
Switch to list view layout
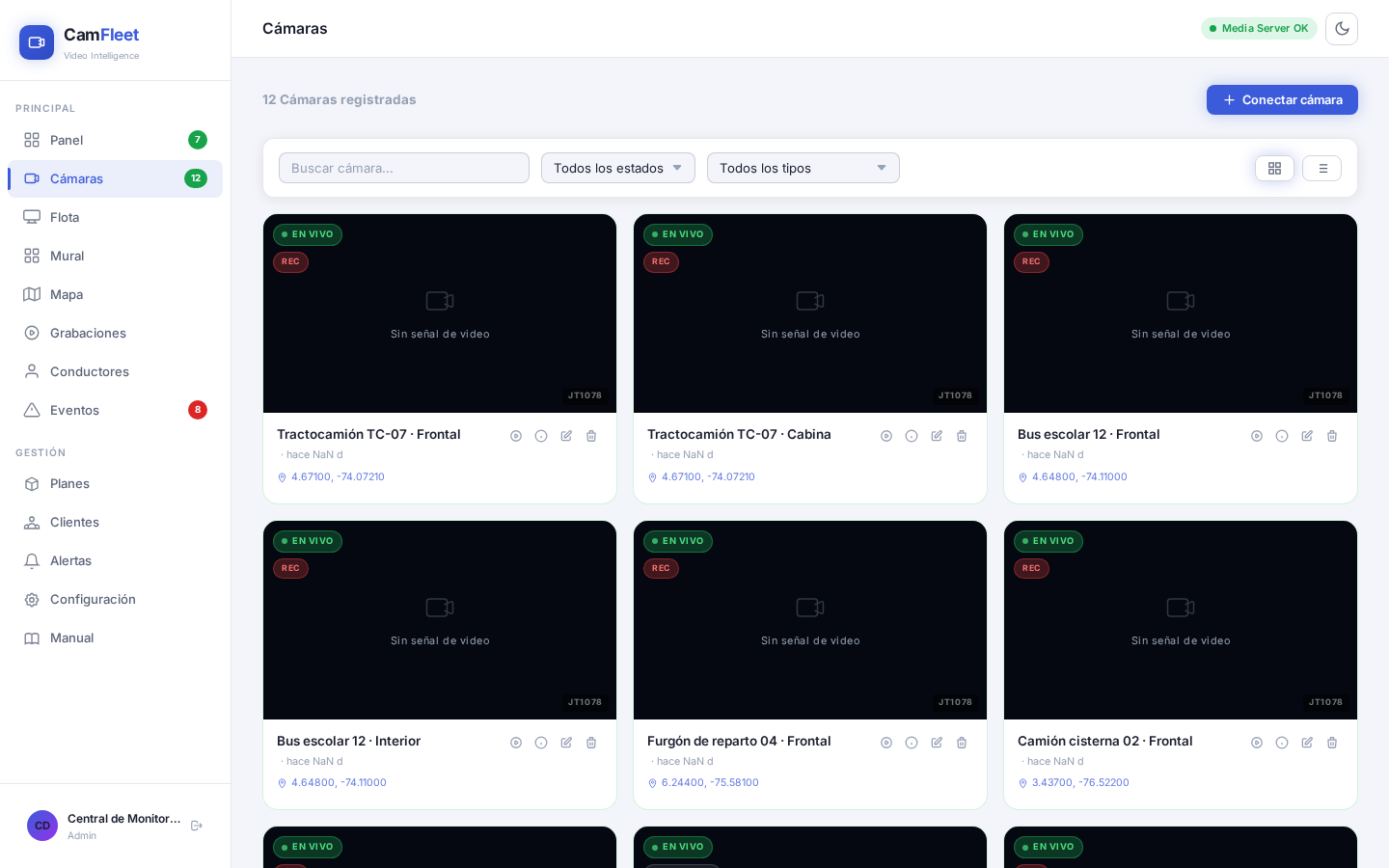(1322, 169)
